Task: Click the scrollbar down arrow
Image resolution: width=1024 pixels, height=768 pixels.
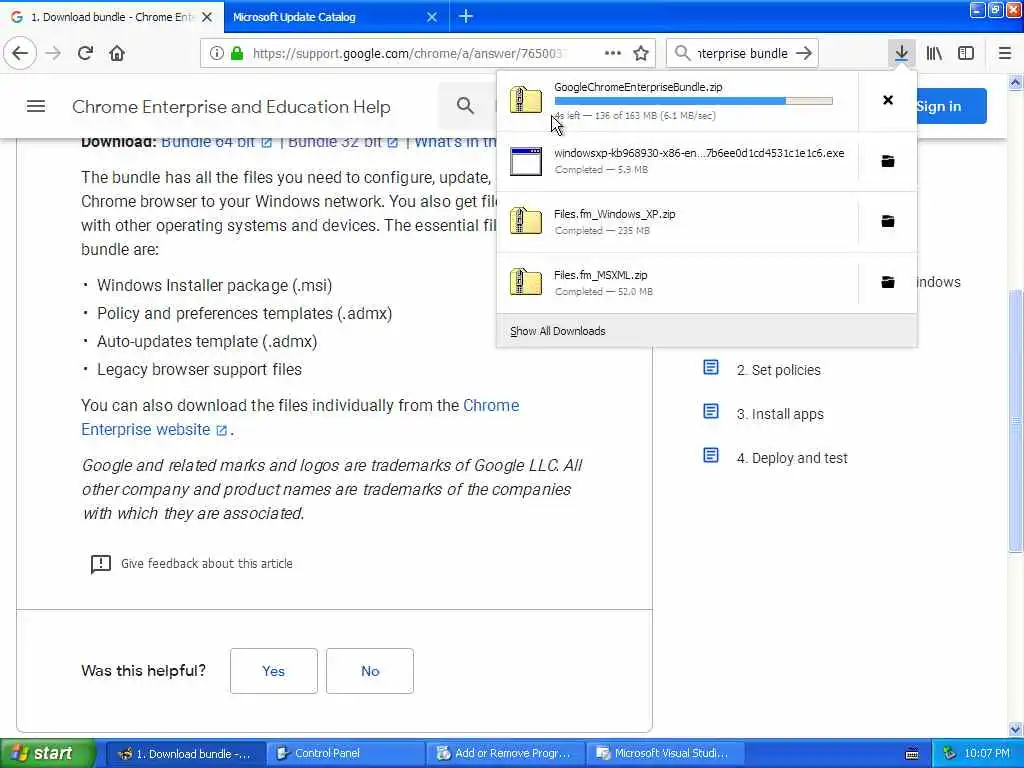Action: tap(1016, 729)
